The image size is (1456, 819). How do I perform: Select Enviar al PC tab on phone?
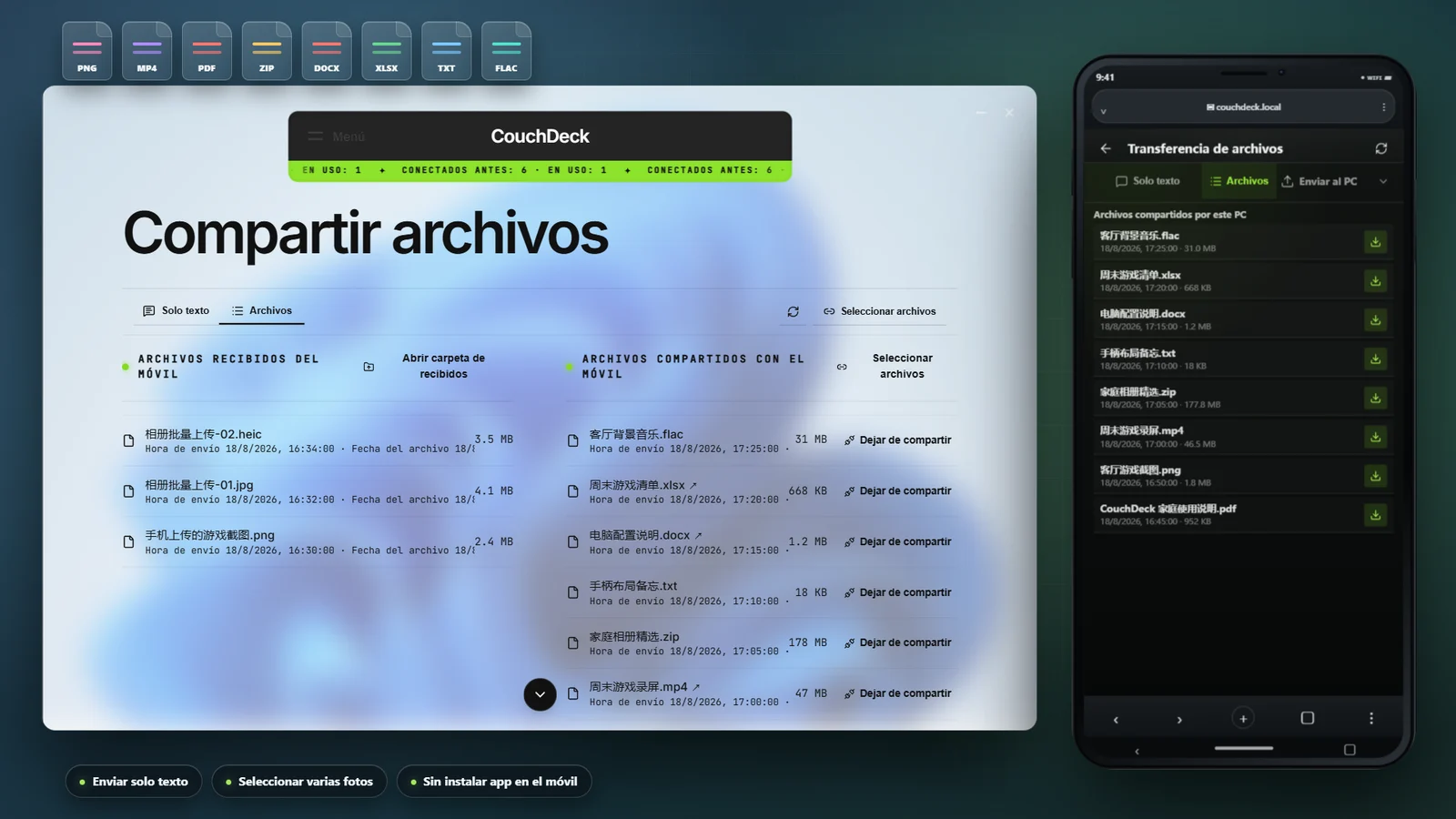[1319, 181]
